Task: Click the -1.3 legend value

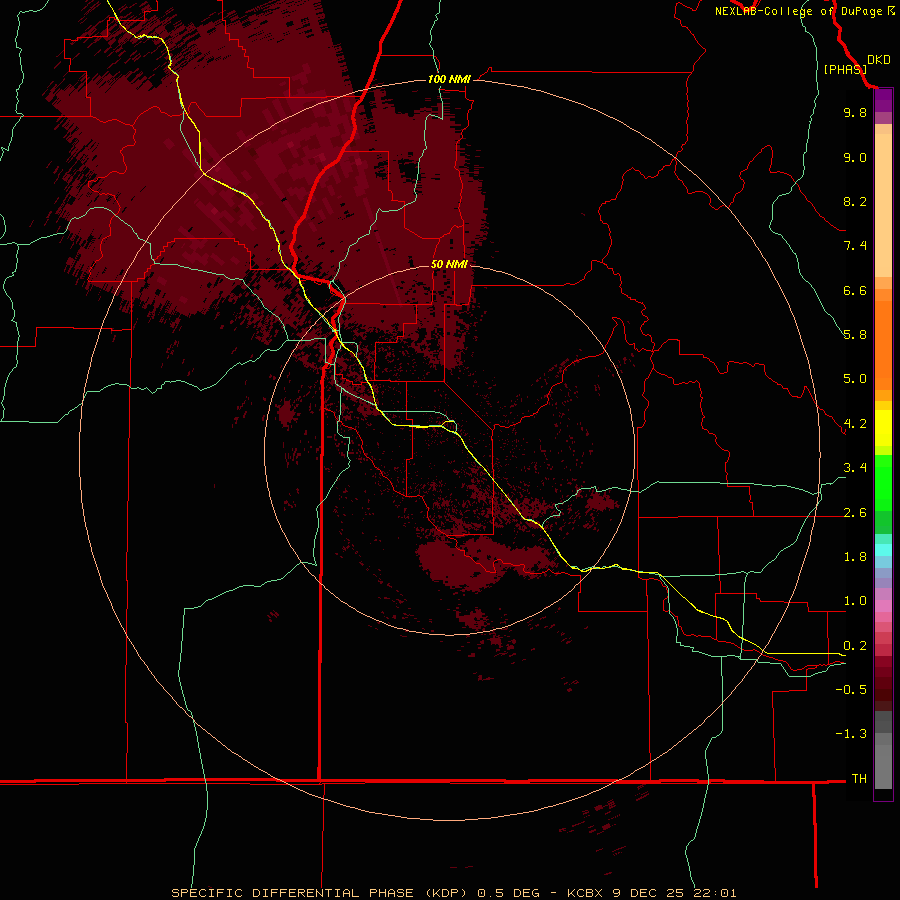Action: (851, 734)
